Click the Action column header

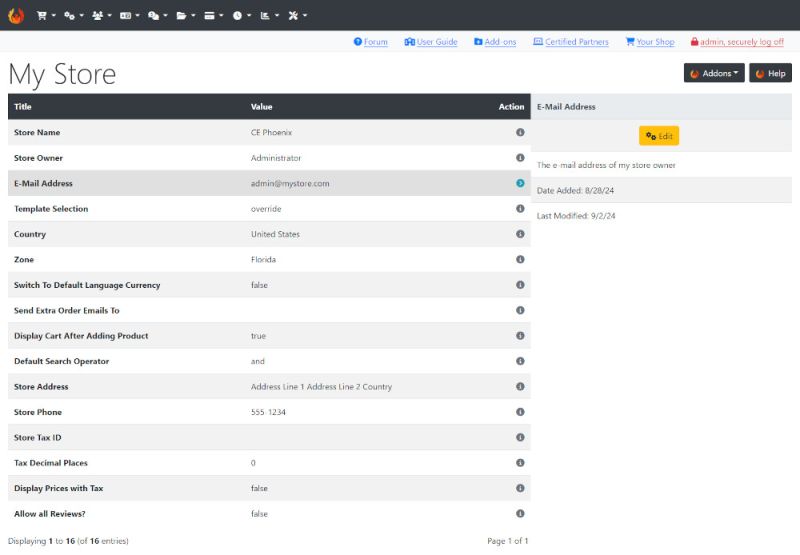511,107
